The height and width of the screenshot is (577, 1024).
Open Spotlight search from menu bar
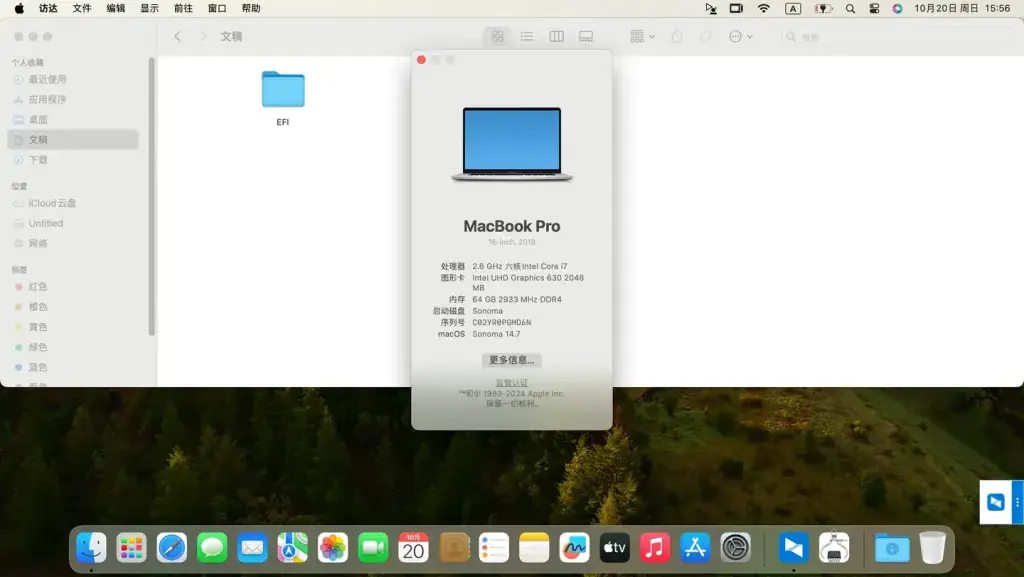coord(850,8)
